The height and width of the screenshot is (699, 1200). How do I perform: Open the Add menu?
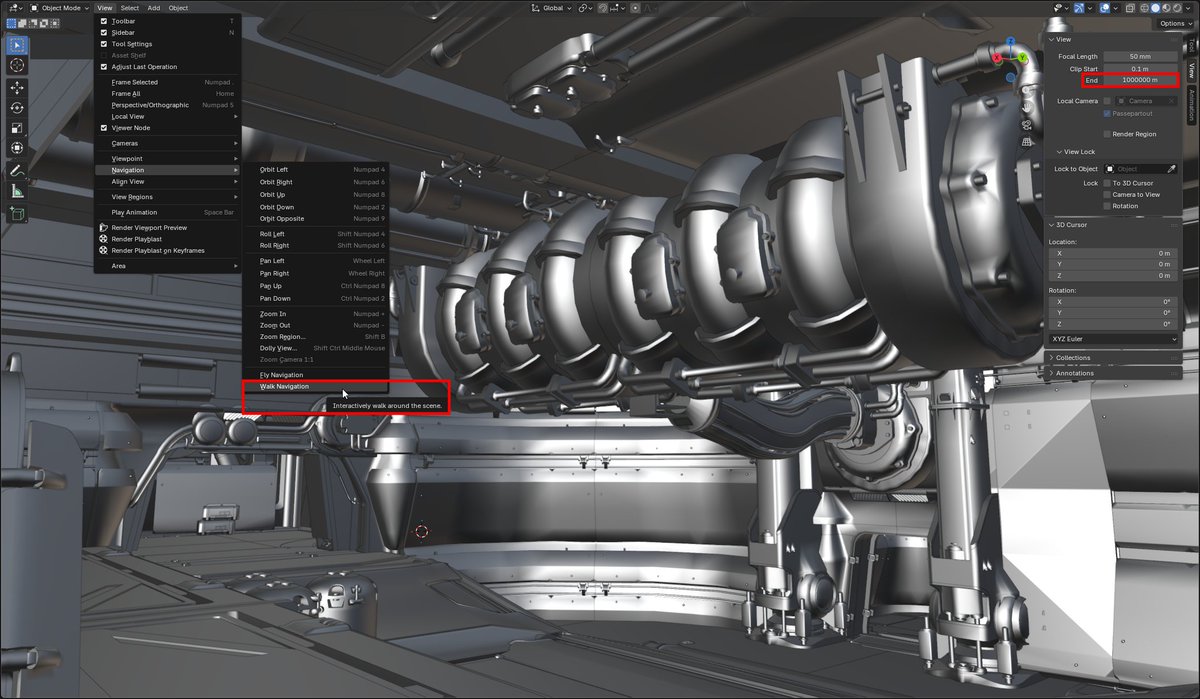[x=154, y=7]
